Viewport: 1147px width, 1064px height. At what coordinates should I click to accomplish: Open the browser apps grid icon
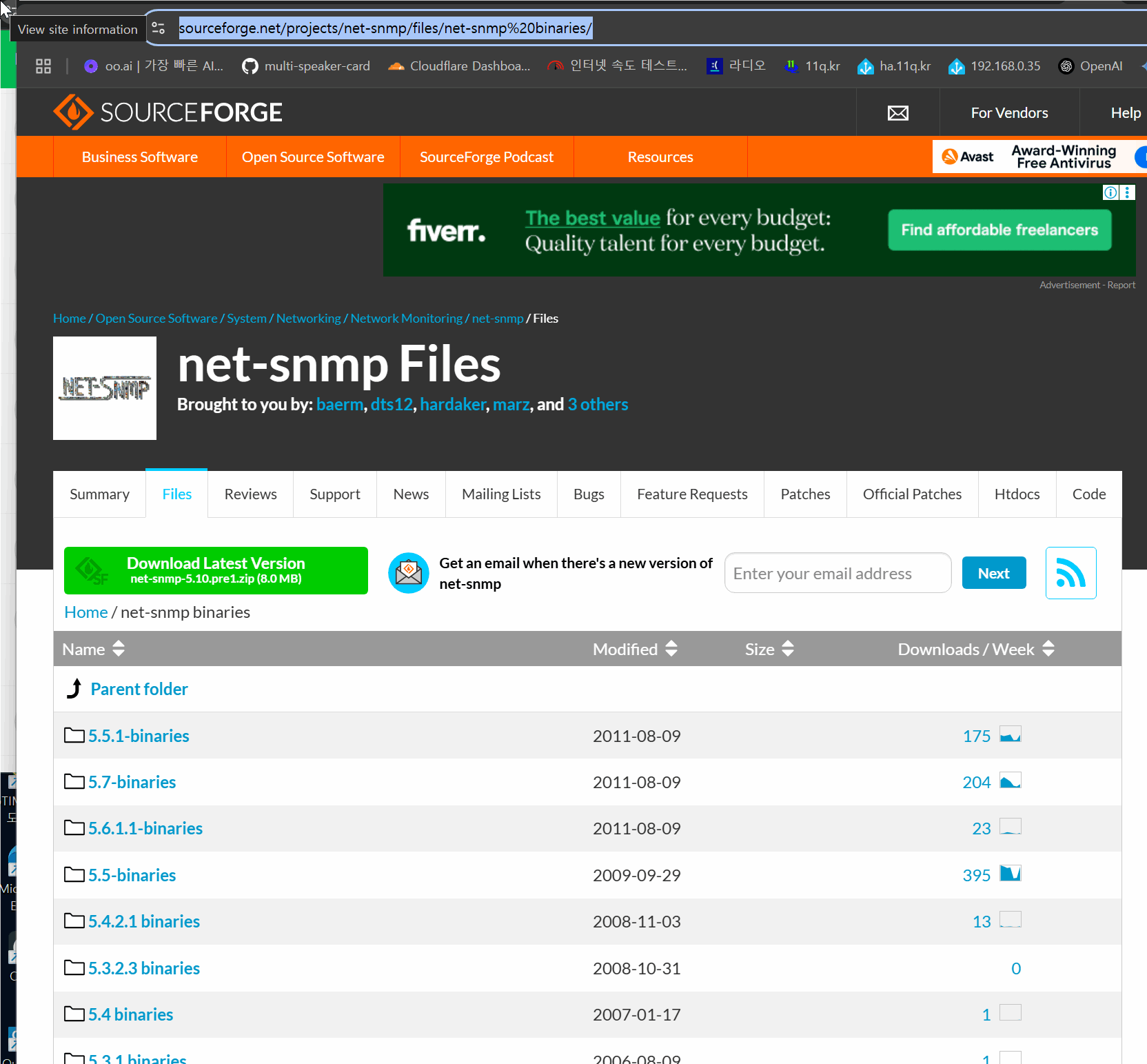click(x=43, y=66)
